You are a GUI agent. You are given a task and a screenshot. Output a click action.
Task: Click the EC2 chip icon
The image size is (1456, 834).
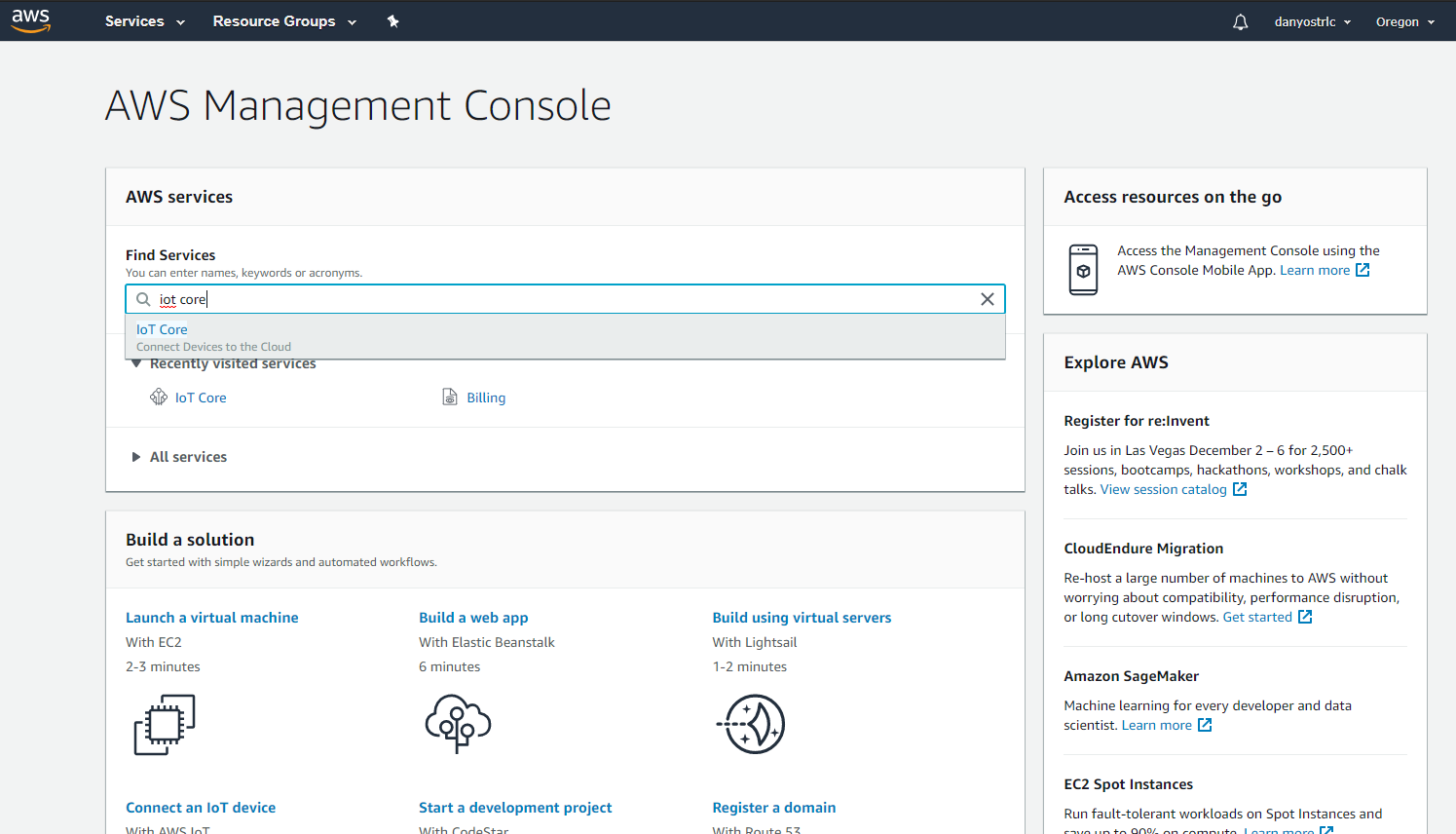(165, 724)
